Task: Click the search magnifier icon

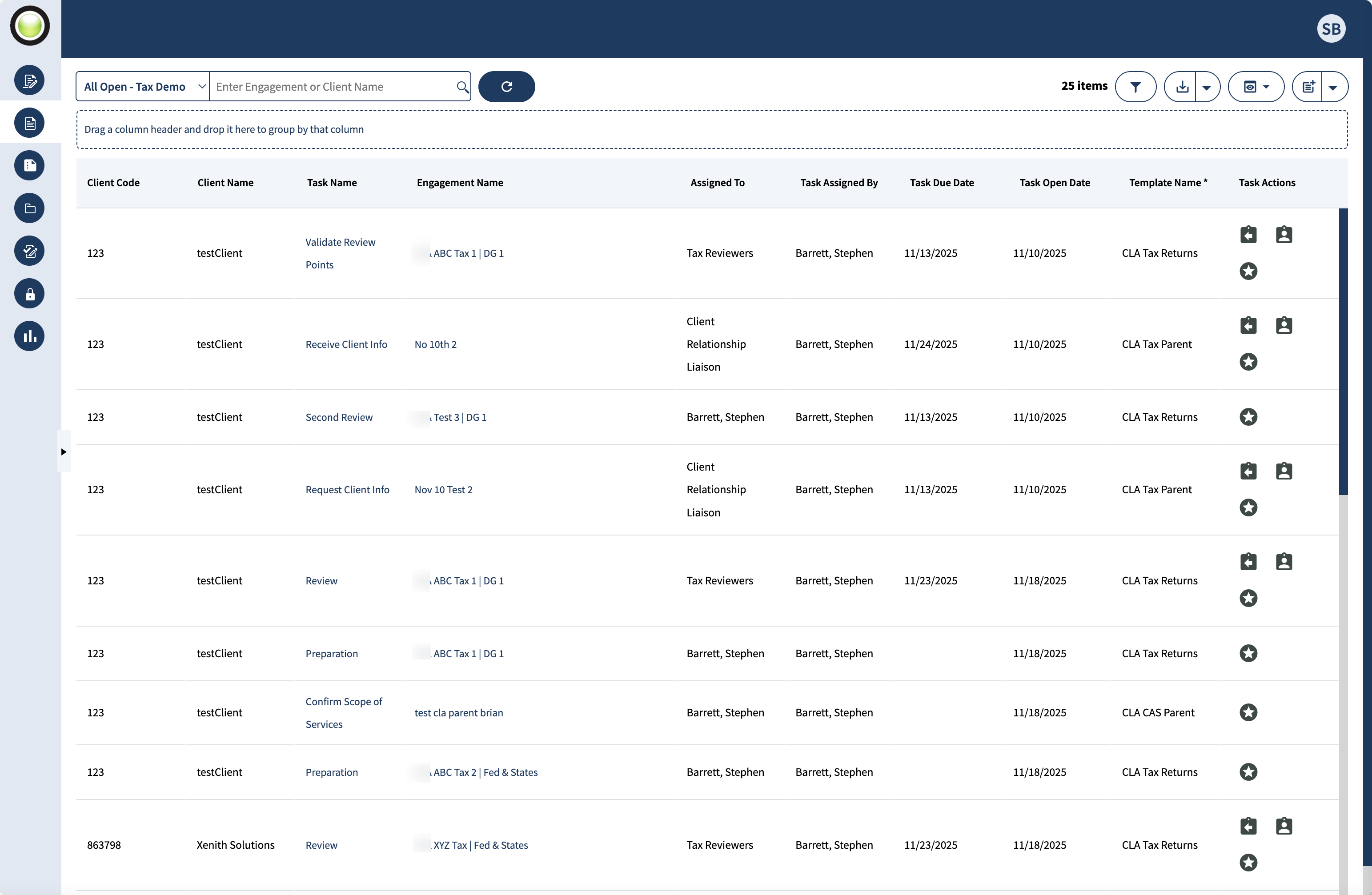Action: point(462,87)
